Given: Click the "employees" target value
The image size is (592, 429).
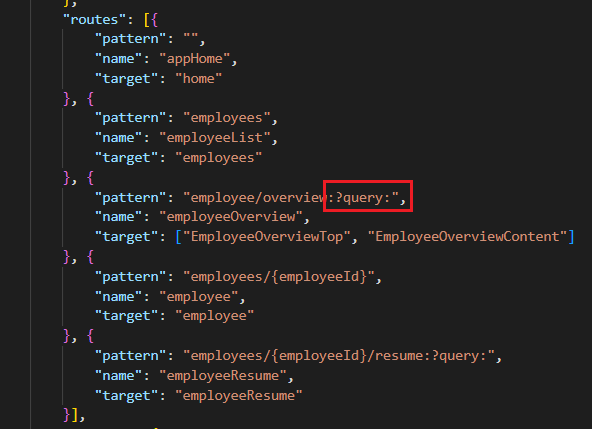Looking at the screenshot, I should click(x=219, y=158).
